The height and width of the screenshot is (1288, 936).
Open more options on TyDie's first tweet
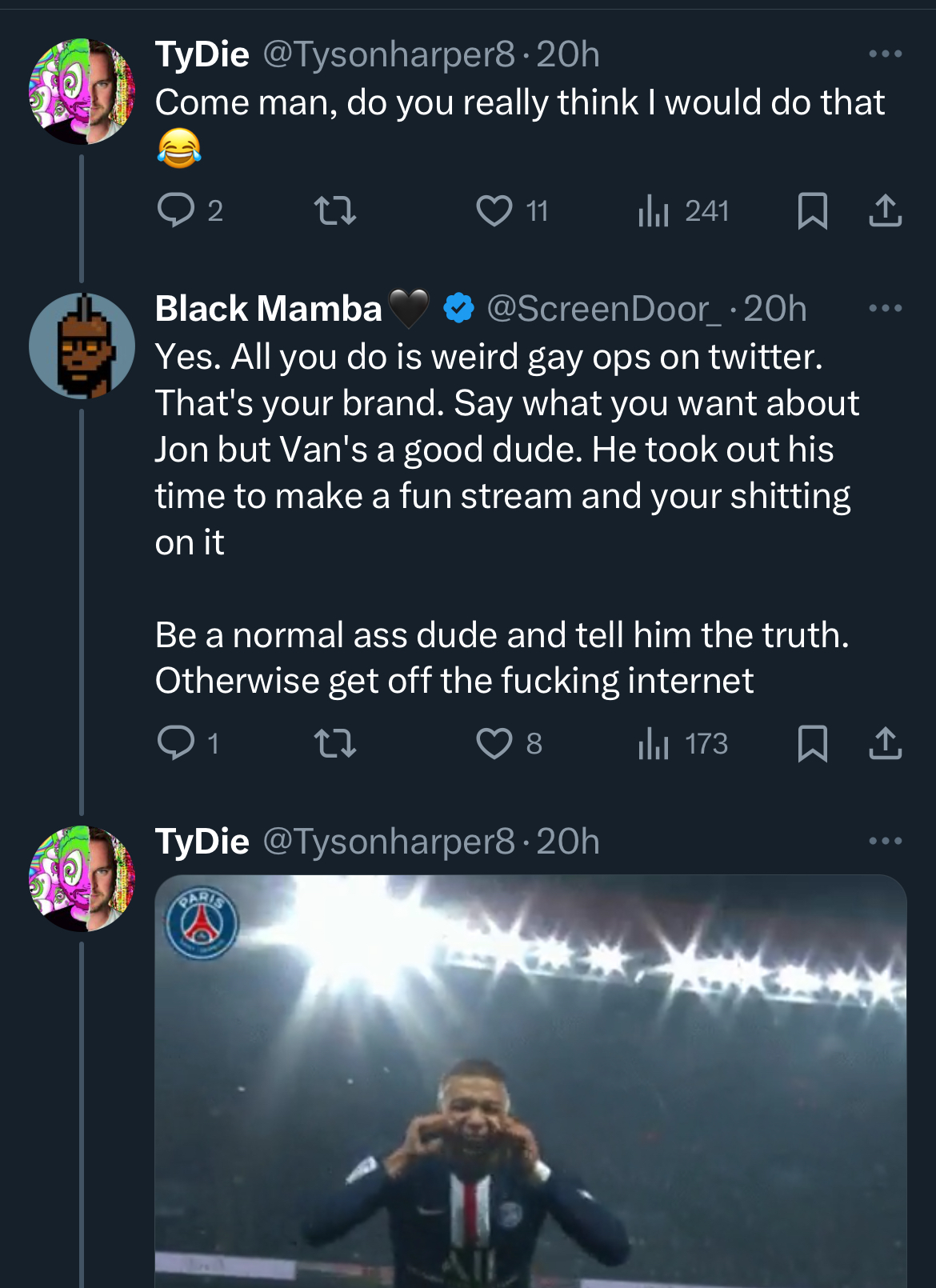point(886,54)
